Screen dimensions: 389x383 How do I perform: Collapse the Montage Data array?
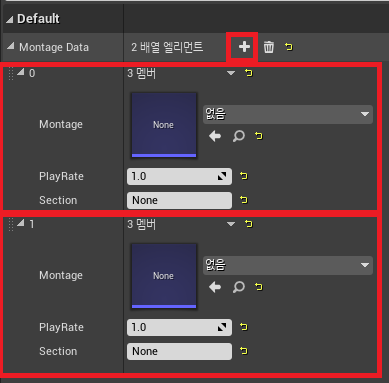pos(11,46)
